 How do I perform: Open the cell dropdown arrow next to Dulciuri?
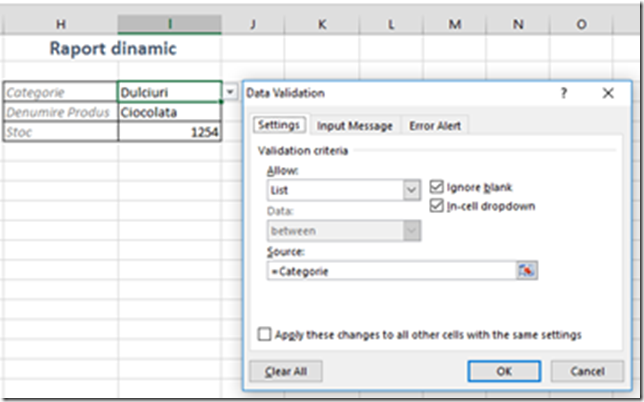231,92
